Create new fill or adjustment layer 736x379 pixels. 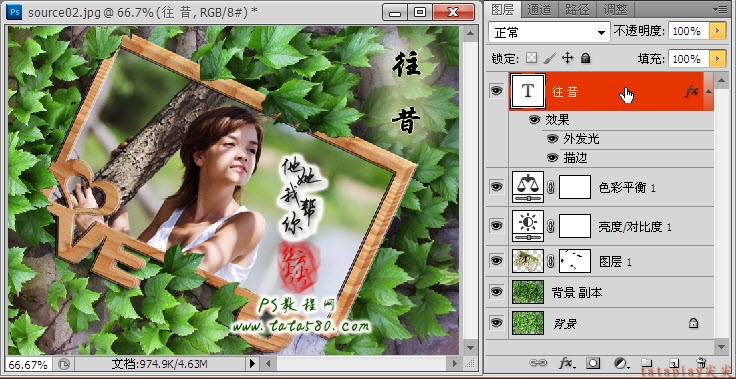(x=621, y=363)
